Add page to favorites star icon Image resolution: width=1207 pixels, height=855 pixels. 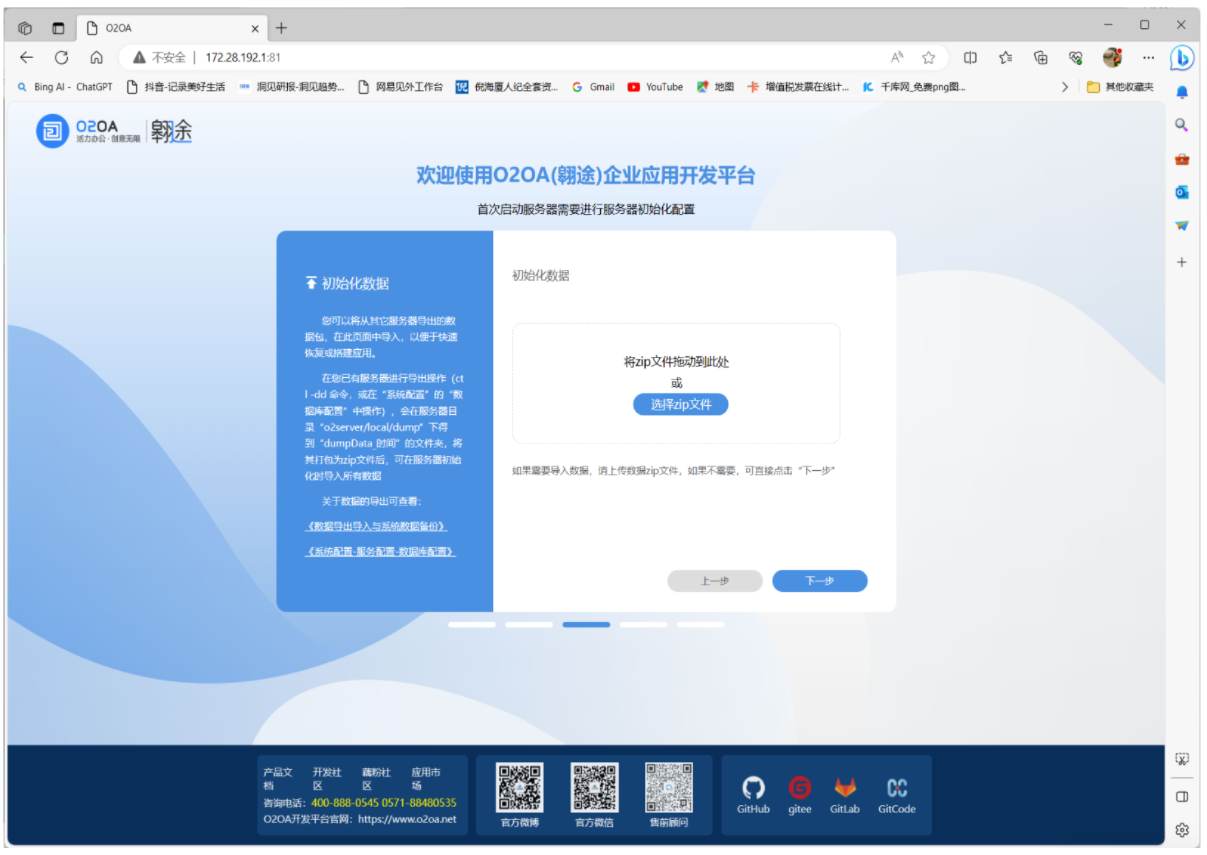coord(929,57)
